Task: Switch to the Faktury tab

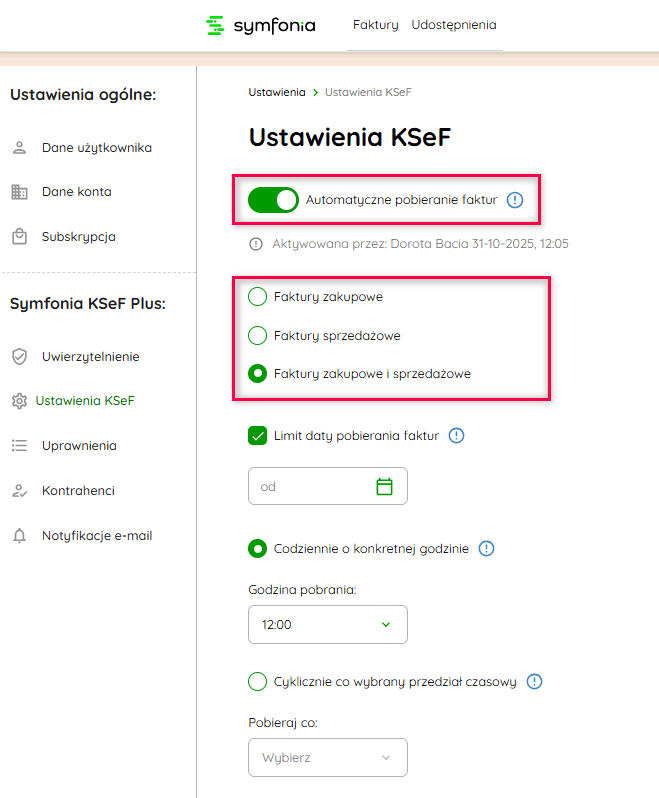Action: click(x=375, y=25)
